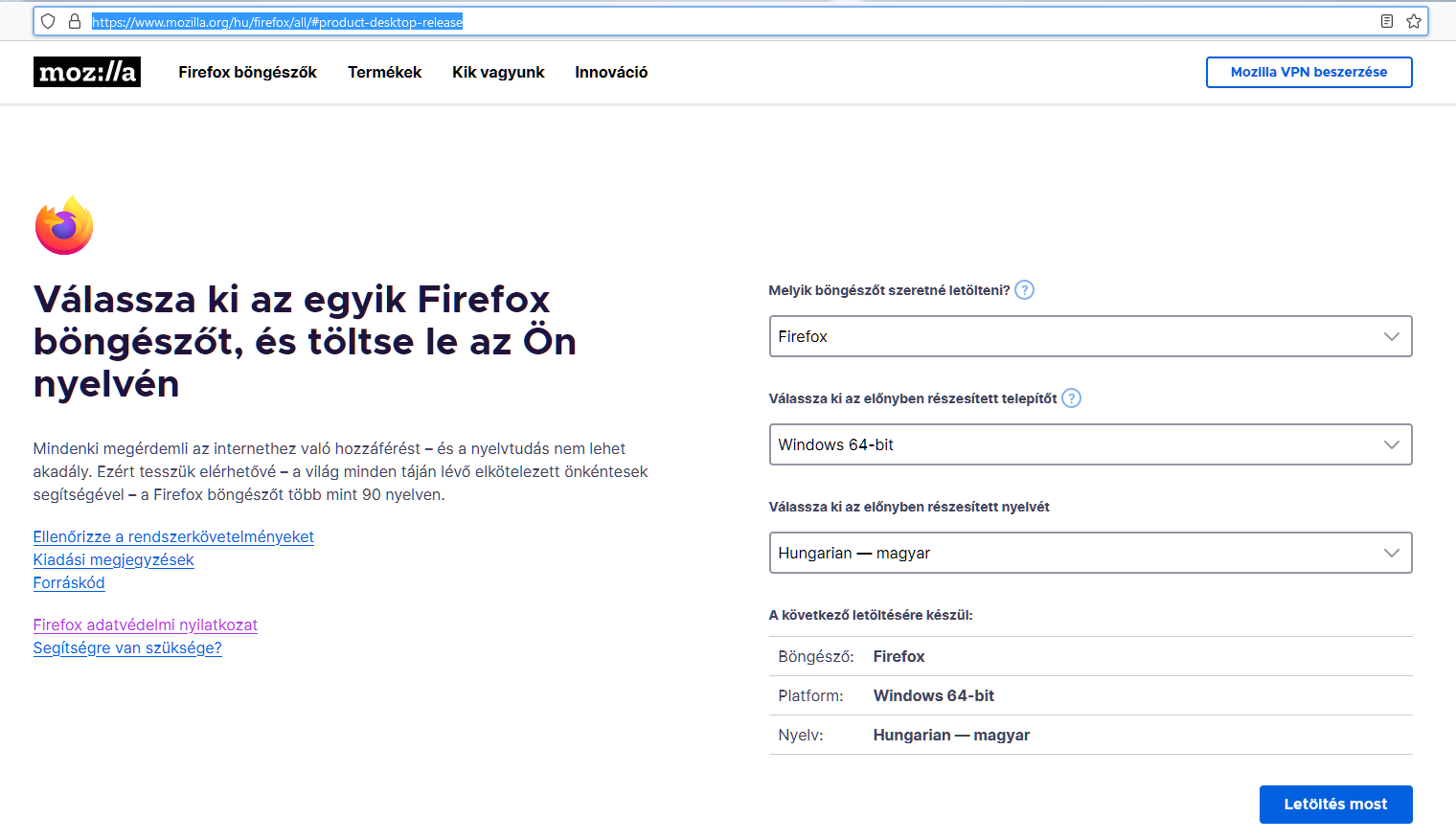Click label 'Válassza ki az előnyben részesített nyelvét'
This screenshot has width=1456, height=840.
(909, 507)
